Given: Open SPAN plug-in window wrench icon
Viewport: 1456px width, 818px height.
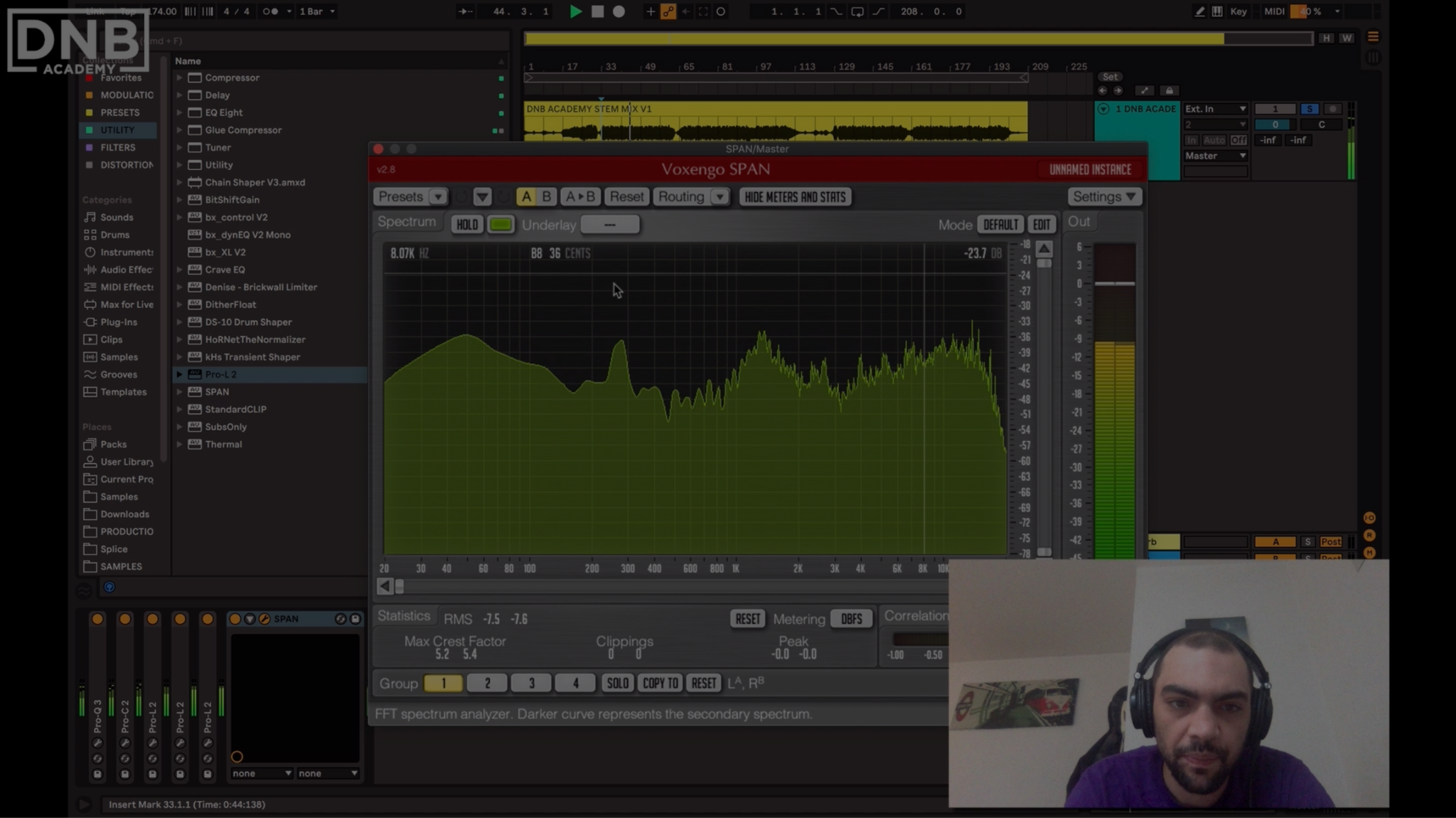Looking at the screenshot, I should point(264,620).
